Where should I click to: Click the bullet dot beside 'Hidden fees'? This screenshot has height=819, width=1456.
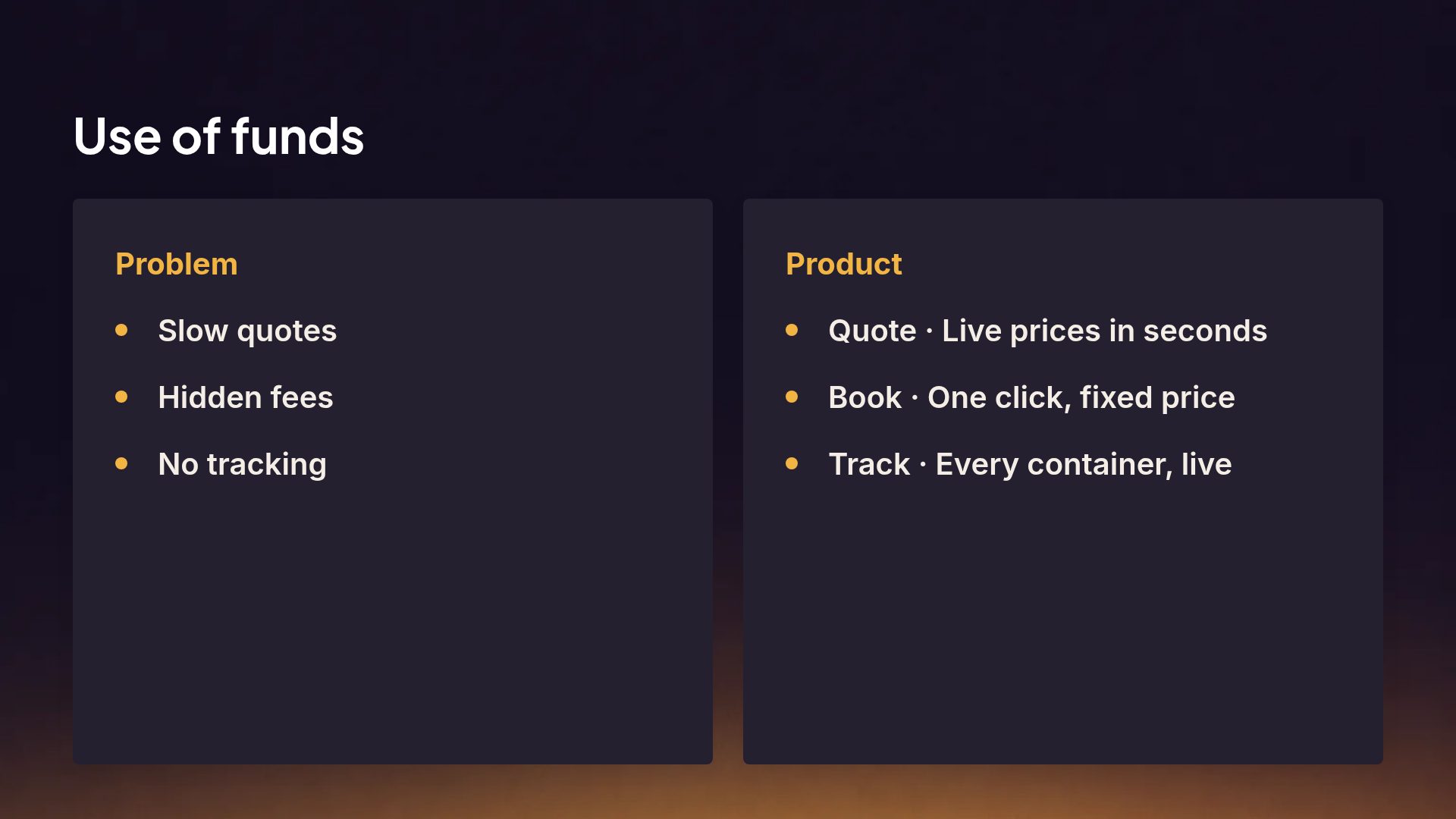(x=121, y=397)
